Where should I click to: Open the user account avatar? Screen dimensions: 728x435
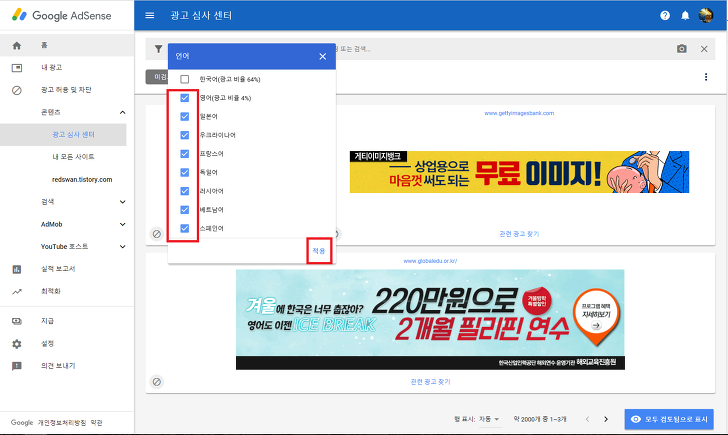[x=706, y=15]
